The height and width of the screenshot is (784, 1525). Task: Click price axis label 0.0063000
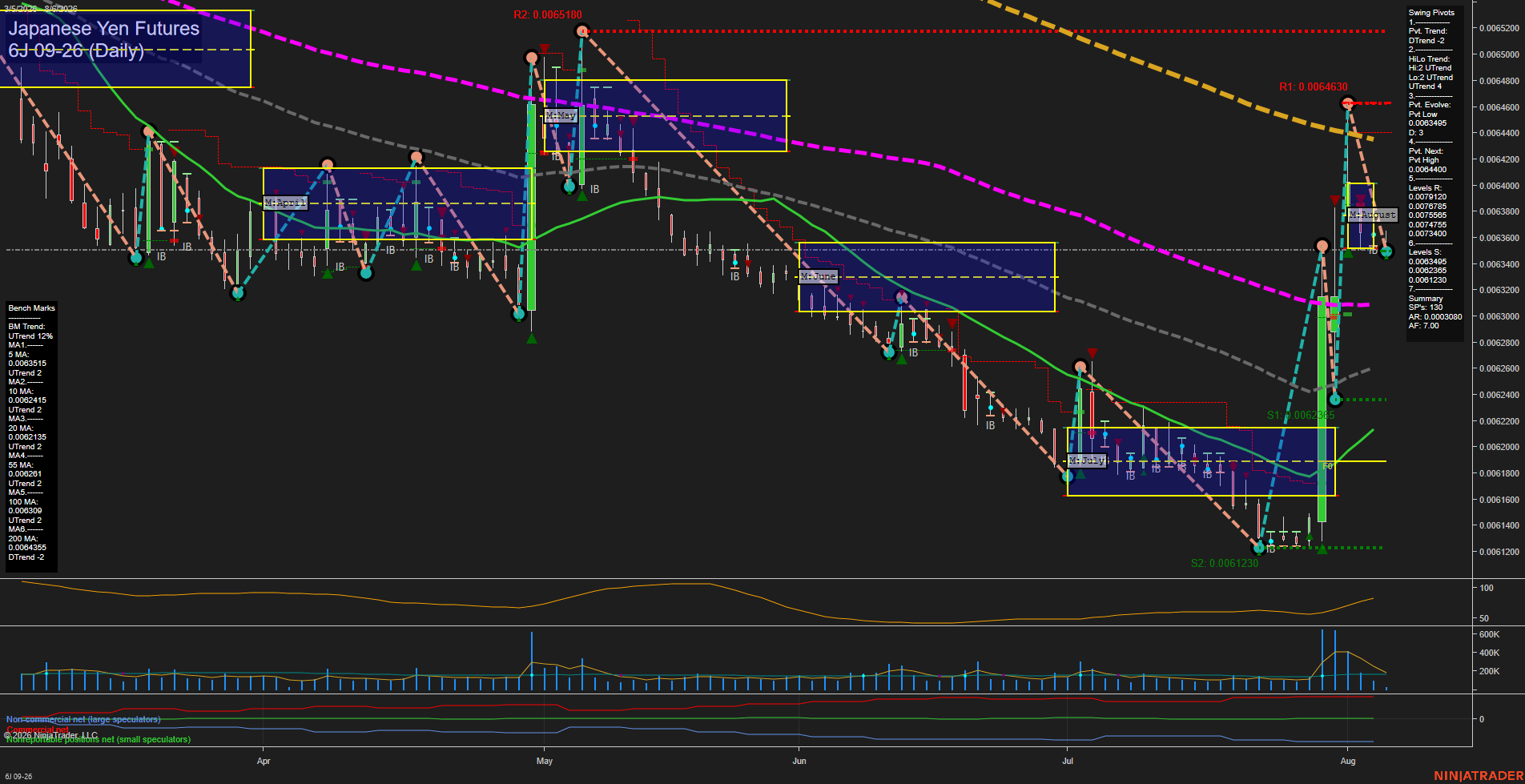coord(1499,316)
